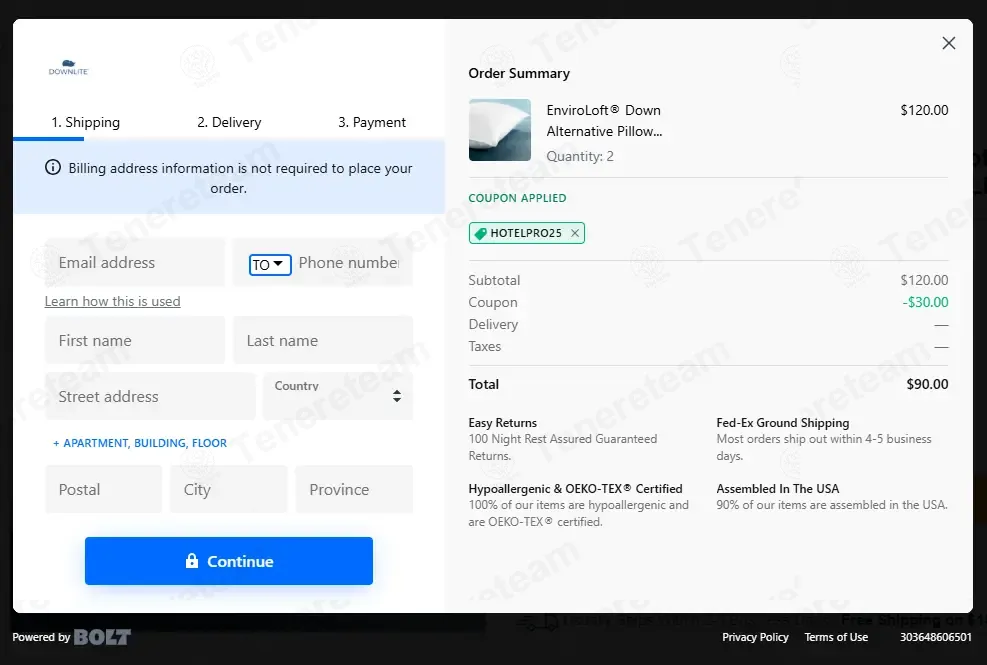Switch to the 2. Delivery step
987x665 pixels.
pyautogui.click(x=229, y=122)
